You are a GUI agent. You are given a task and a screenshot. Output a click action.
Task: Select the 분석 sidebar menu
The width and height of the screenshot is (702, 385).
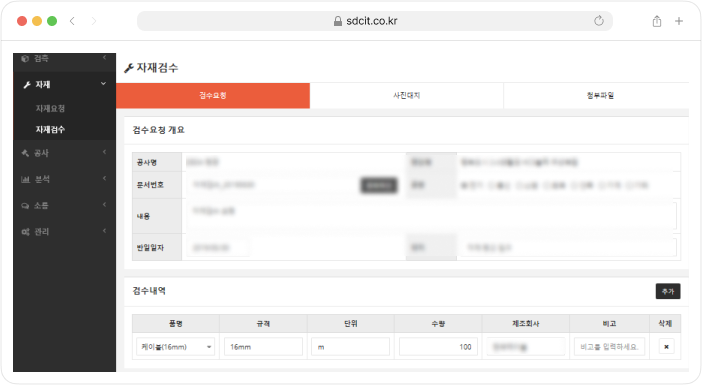pyautogui.click(x=64, y=180)
